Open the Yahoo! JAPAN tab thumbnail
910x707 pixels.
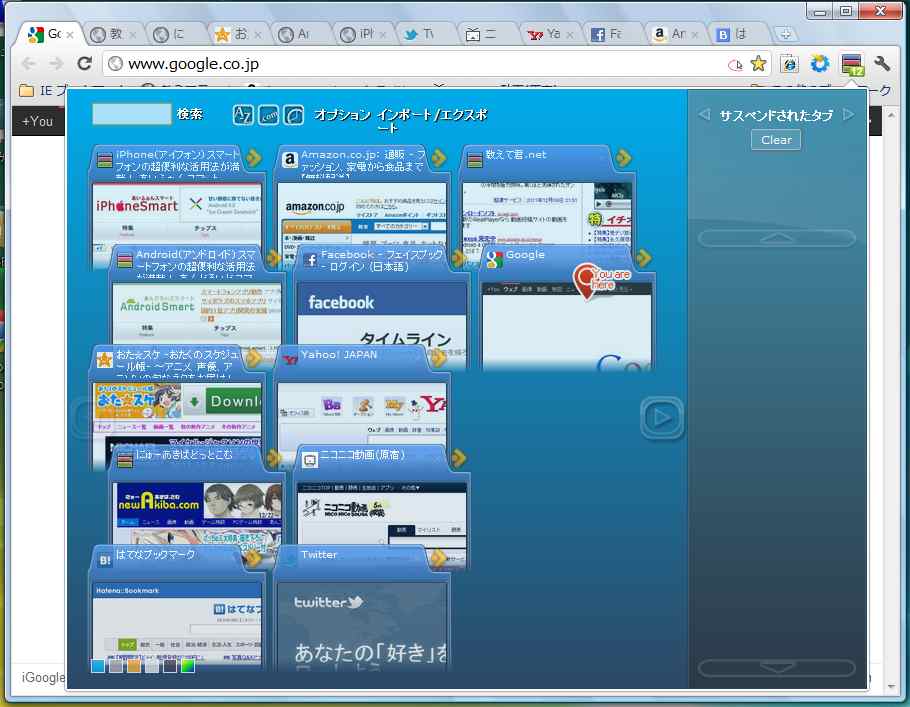click(362, 415)
